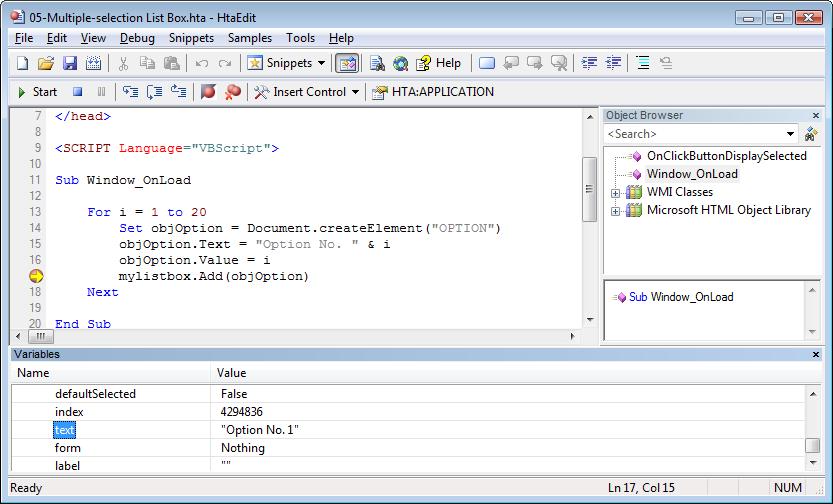Click the Step Over debug icon
This screenshot has width=833, height=504.
[x=154, y=92]
